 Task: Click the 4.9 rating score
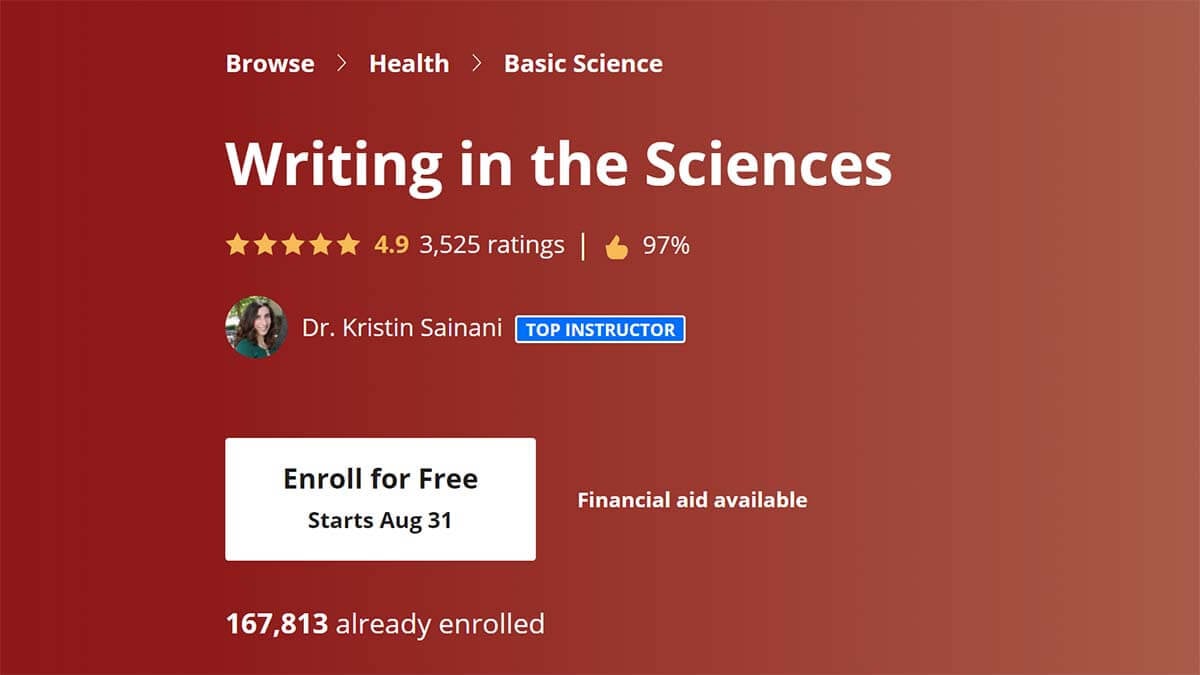pos(391,245)
